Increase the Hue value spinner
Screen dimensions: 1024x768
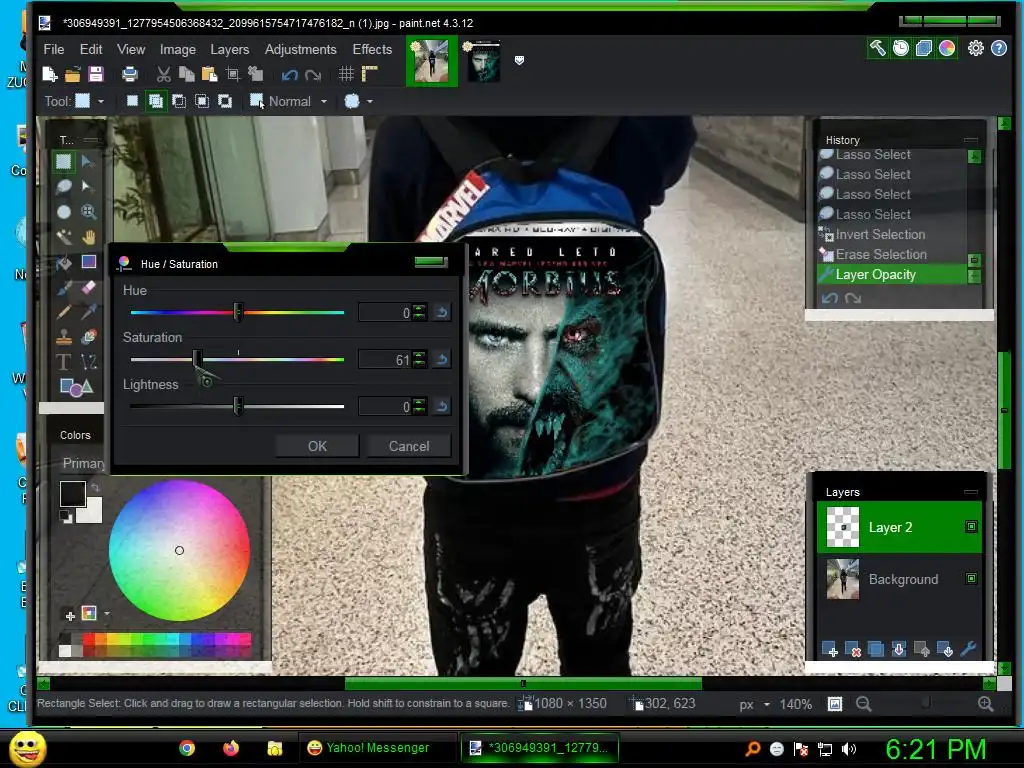pyautogui.click(x=419, y=308)
